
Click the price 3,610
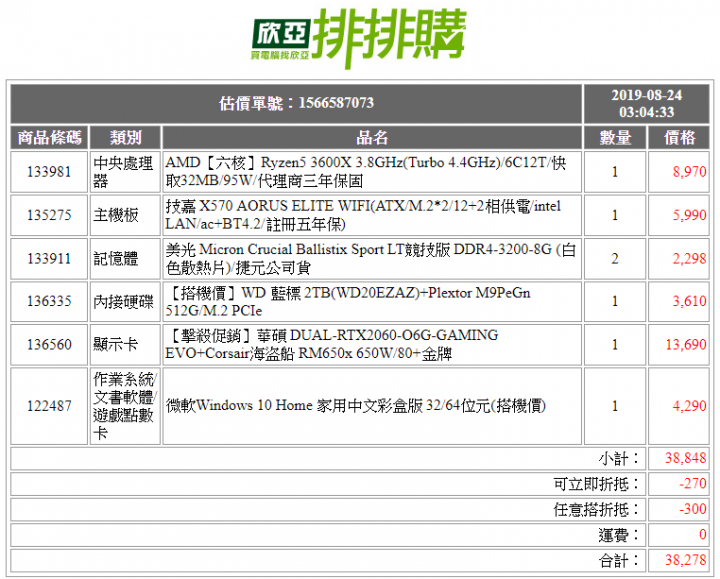(x=689, y=301)
